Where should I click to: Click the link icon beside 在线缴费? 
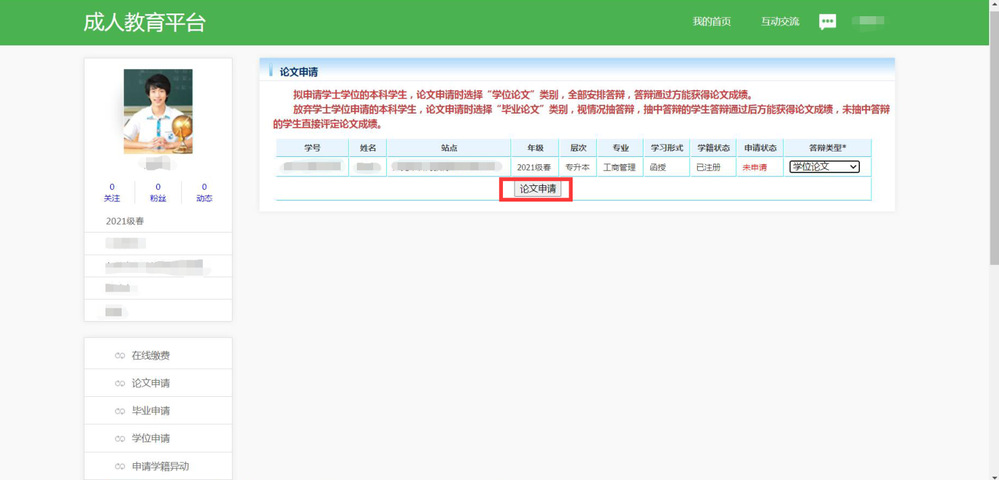click(120, 356)
